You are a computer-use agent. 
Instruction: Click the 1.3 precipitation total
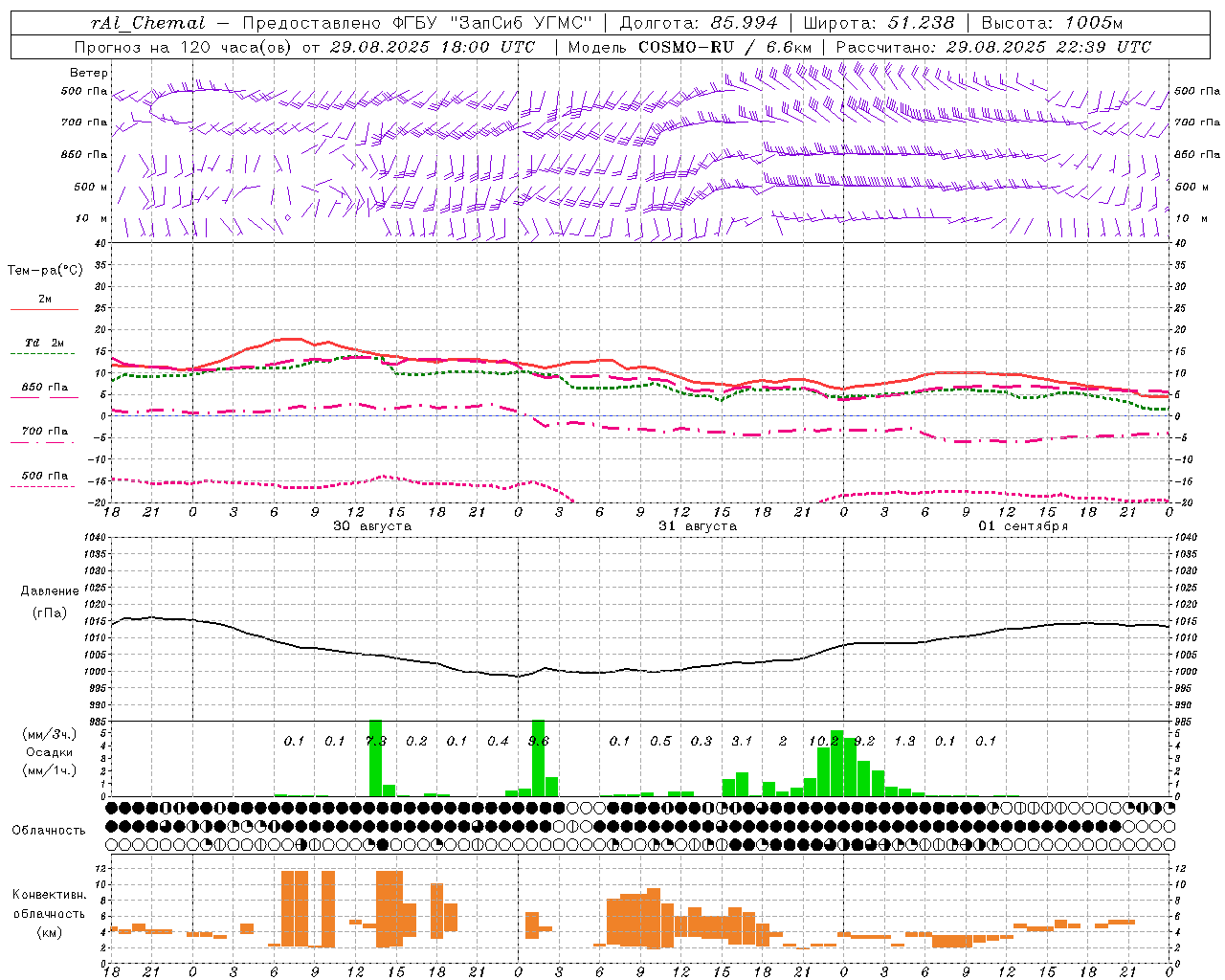pos(904,741)
